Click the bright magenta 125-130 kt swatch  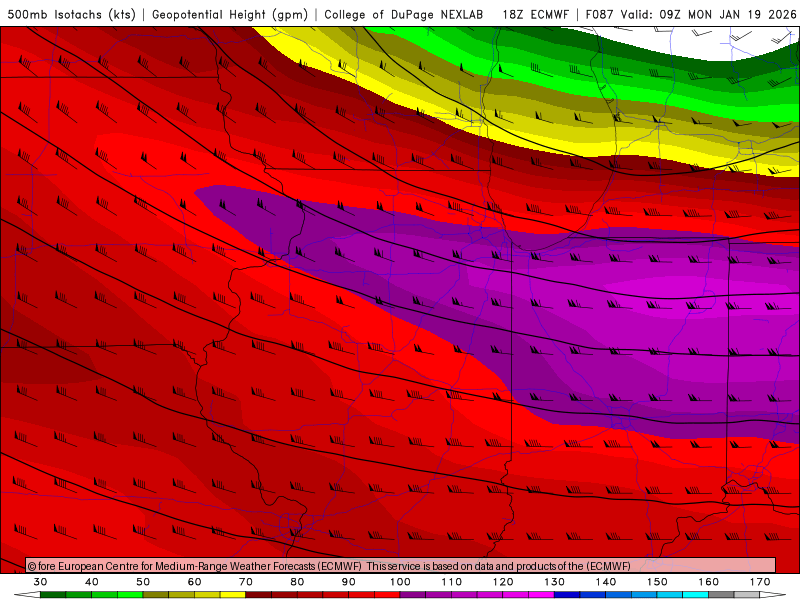(x=542, y=595)
